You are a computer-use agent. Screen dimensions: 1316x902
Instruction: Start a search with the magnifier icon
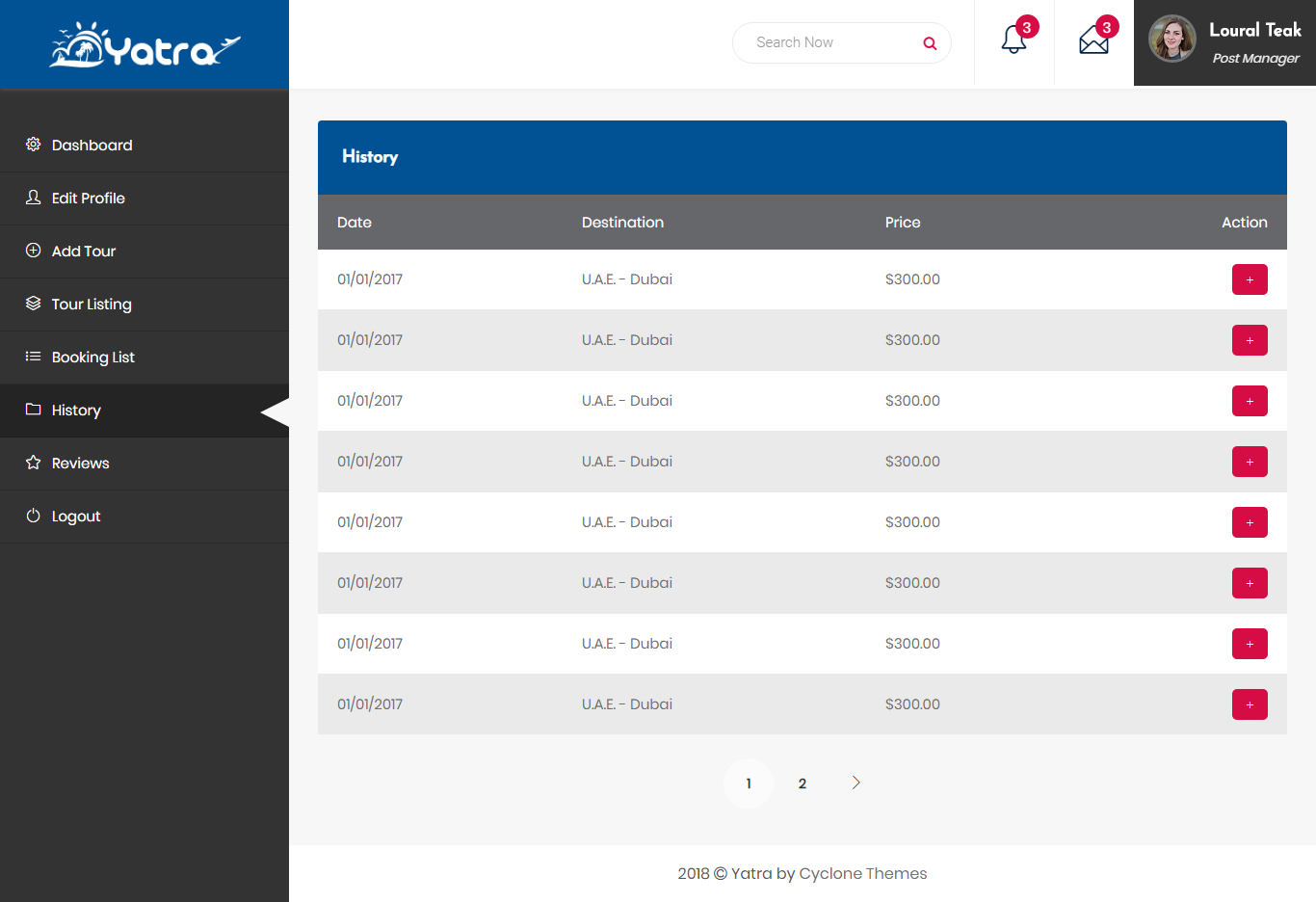tap(929, 42)
